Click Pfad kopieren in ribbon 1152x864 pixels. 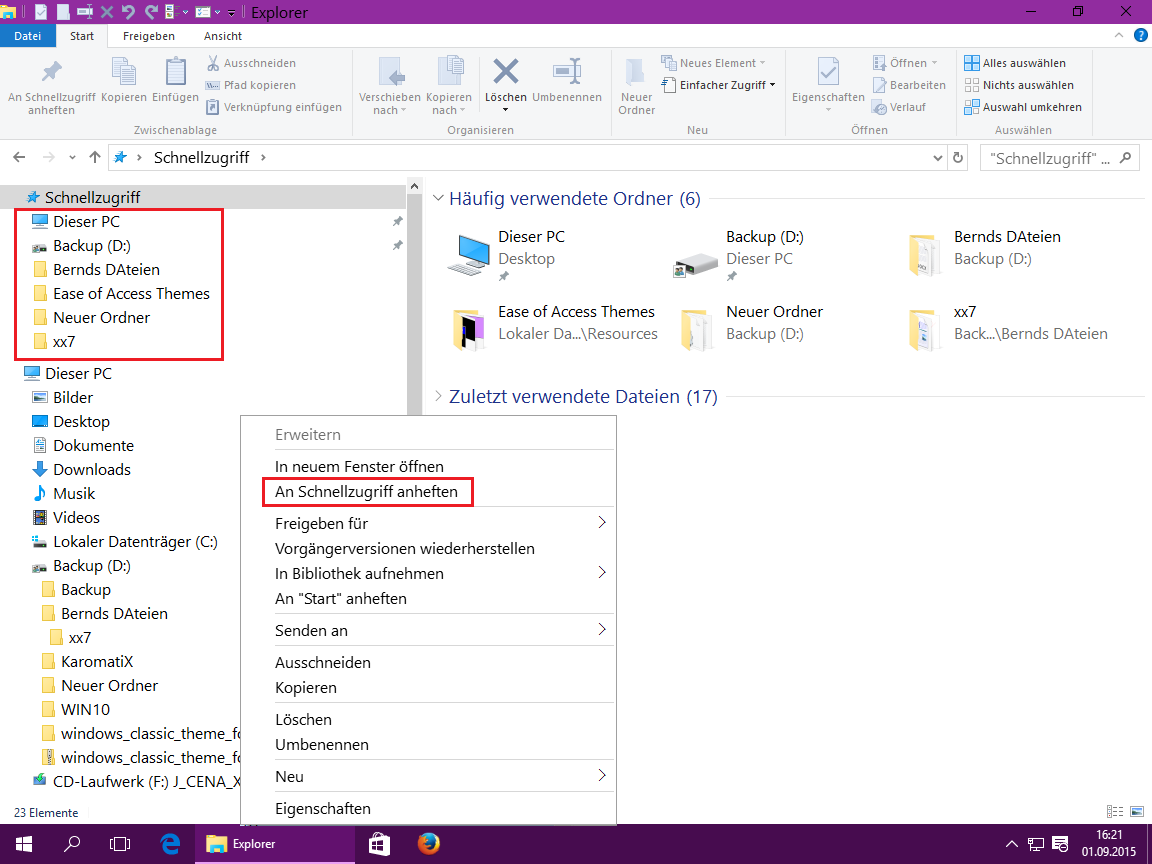point(251,85)
